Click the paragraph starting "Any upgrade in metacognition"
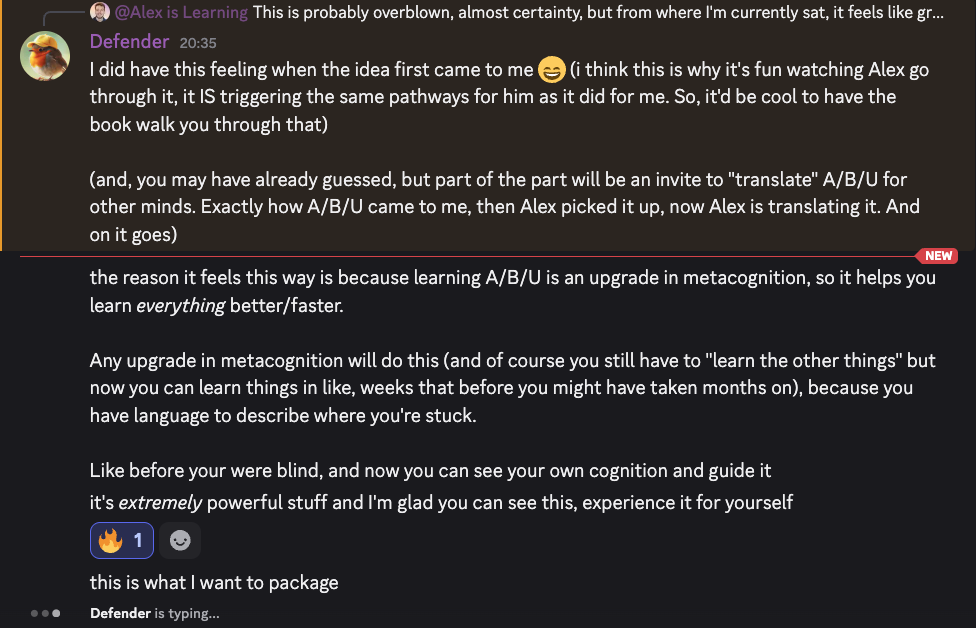This screenshot has height=628, width=976. point(500,387)
